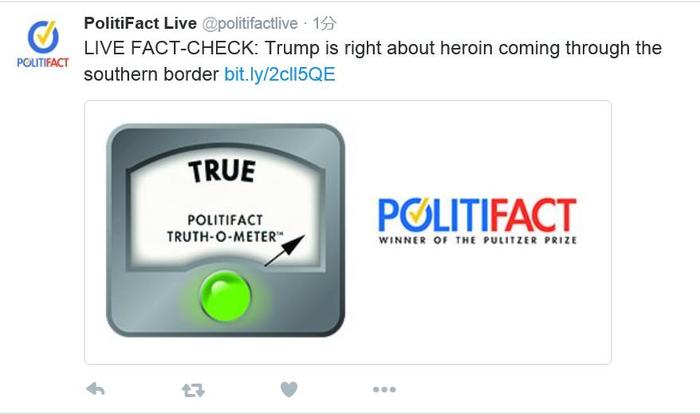Click the Winner of the Pulitzer Prize tagline
Image resolution: width=700 pixels, height=414 pixels.
477,240
